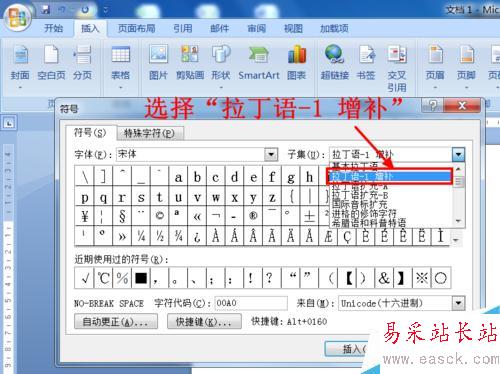The image size is (500, 374).
Task: Choose 进格的修饰字符 in subset list
Action: (390, 213)
